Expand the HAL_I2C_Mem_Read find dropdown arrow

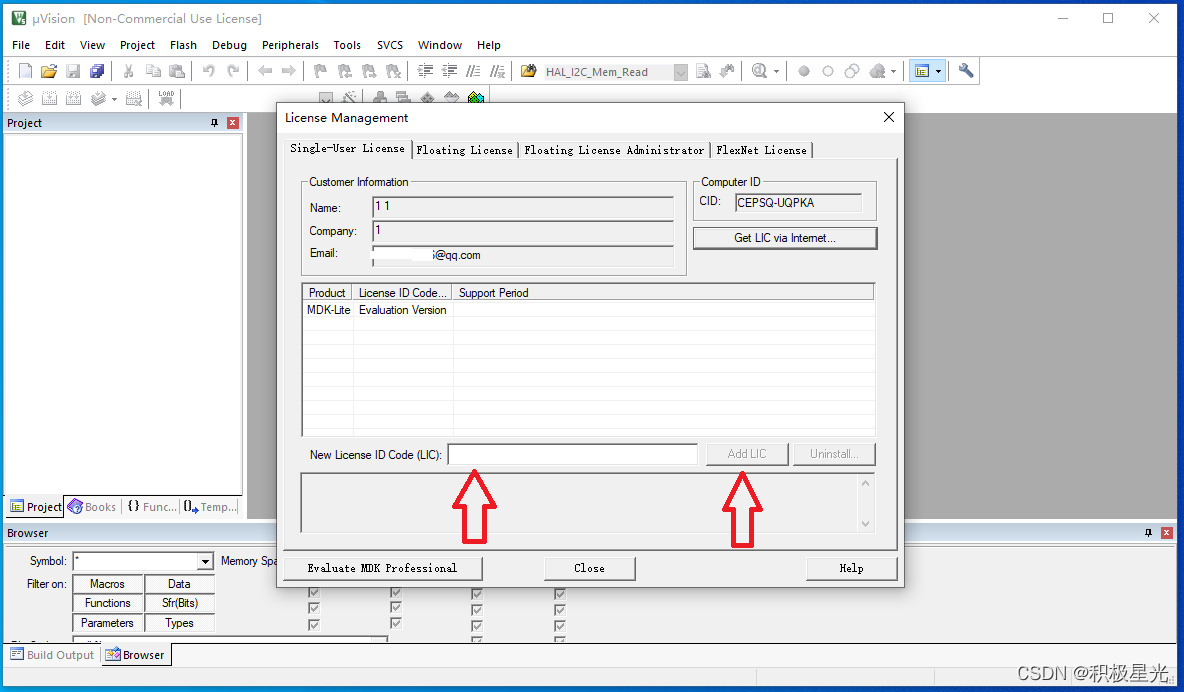coord(680,72)
